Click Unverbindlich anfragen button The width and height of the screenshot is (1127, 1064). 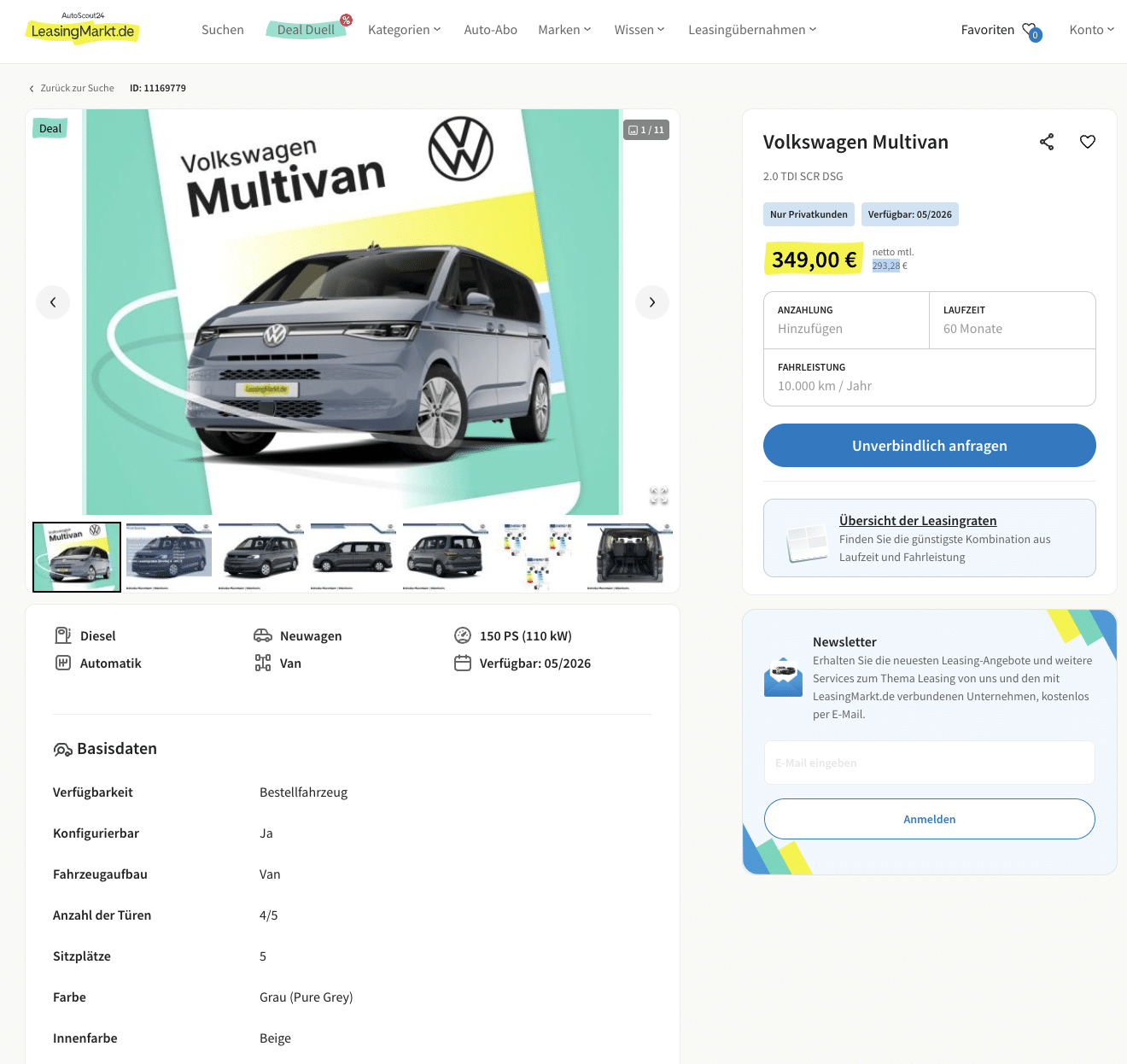click(930, 446)
